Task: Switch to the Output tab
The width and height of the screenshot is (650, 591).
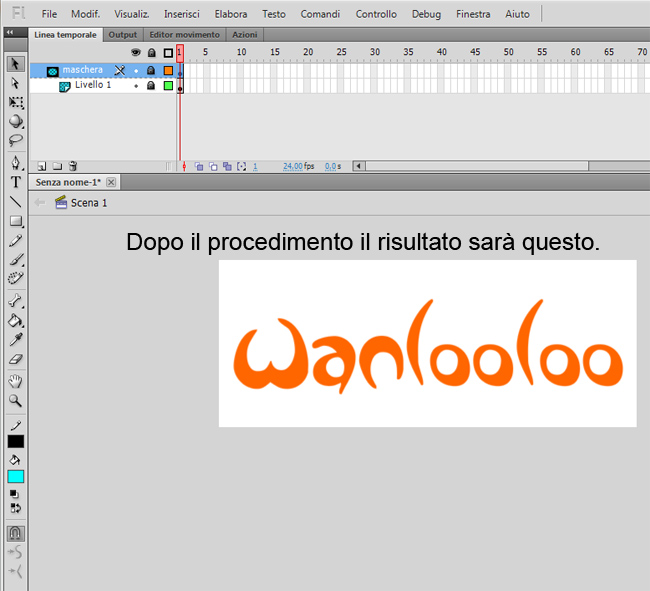Action: pos(123,35)
